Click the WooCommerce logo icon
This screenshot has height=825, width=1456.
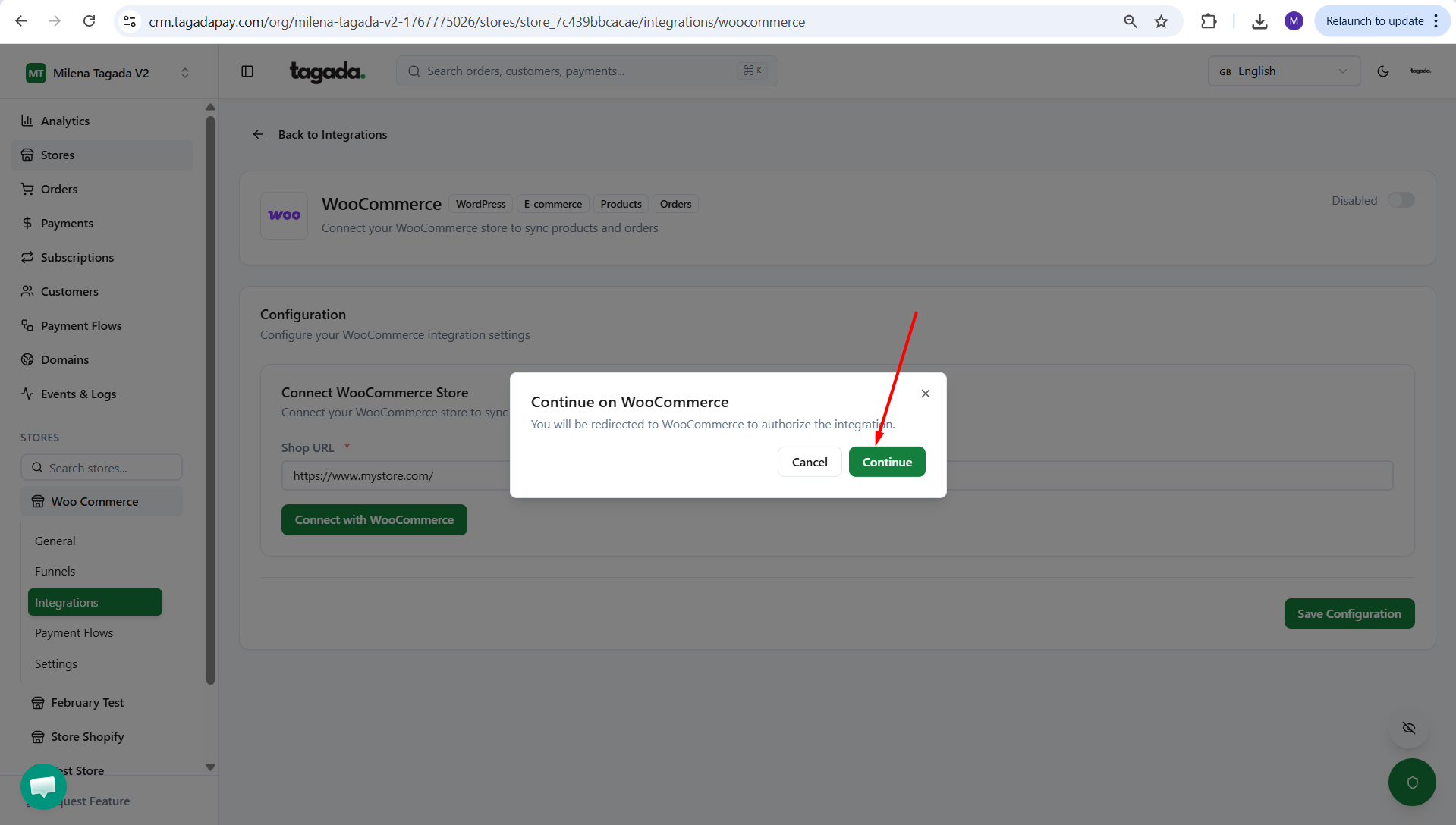(x=284, y=215)
